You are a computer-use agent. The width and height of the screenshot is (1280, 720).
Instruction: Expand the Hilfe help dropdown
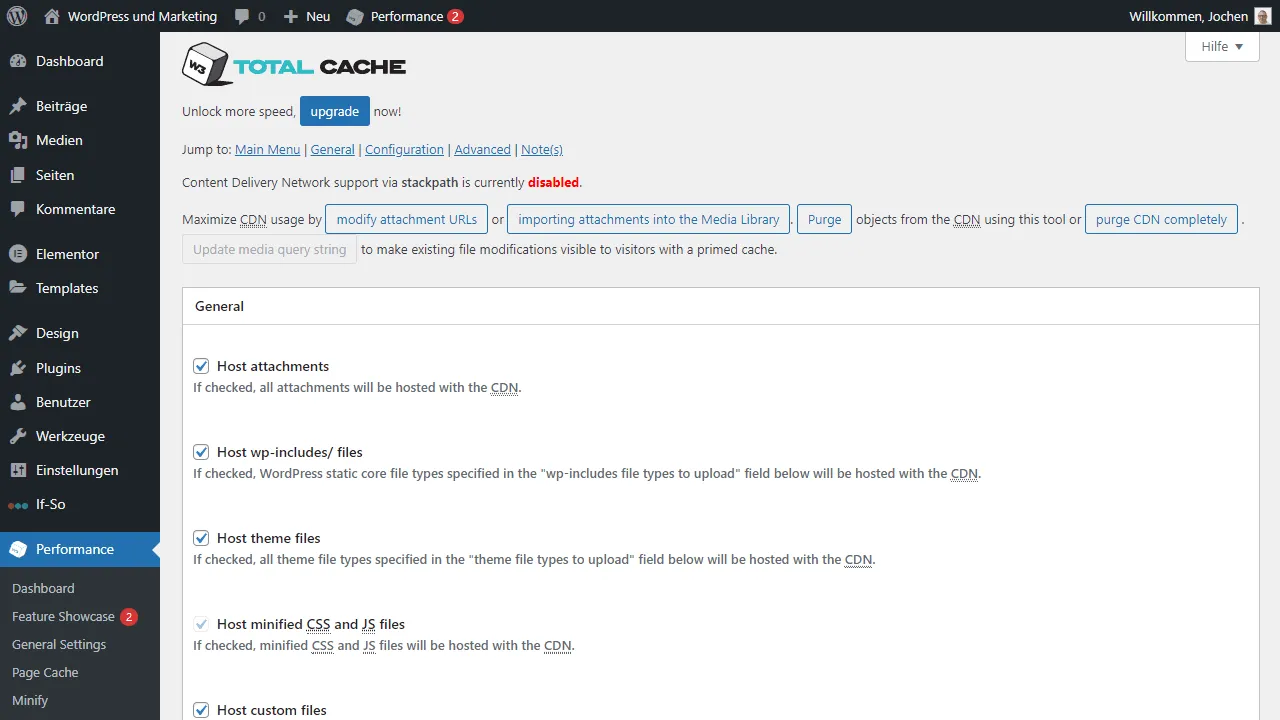pyautogui.click(x=1222, y=46)
